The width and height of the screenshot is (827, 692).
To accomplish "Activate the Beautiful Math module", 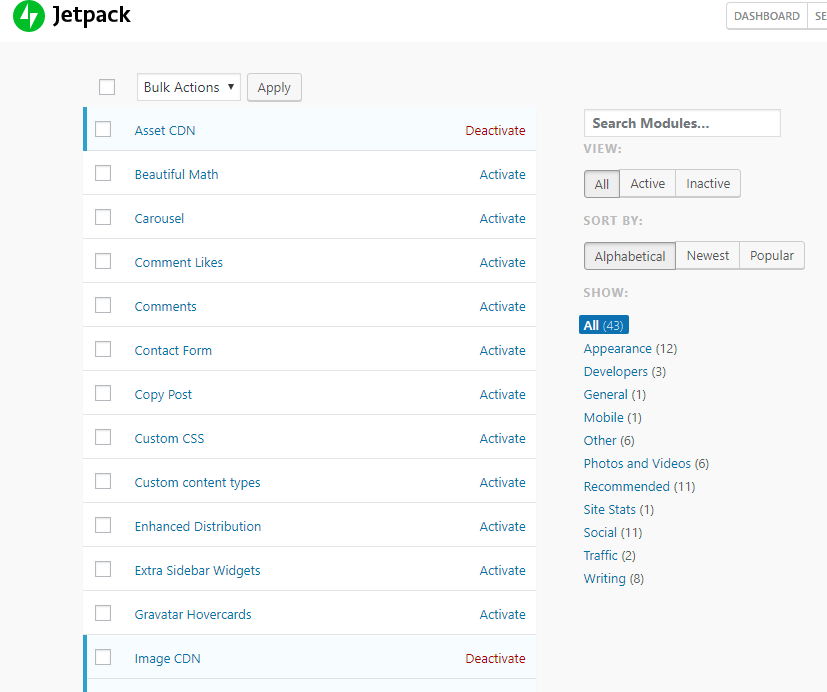I will point(502,175).
